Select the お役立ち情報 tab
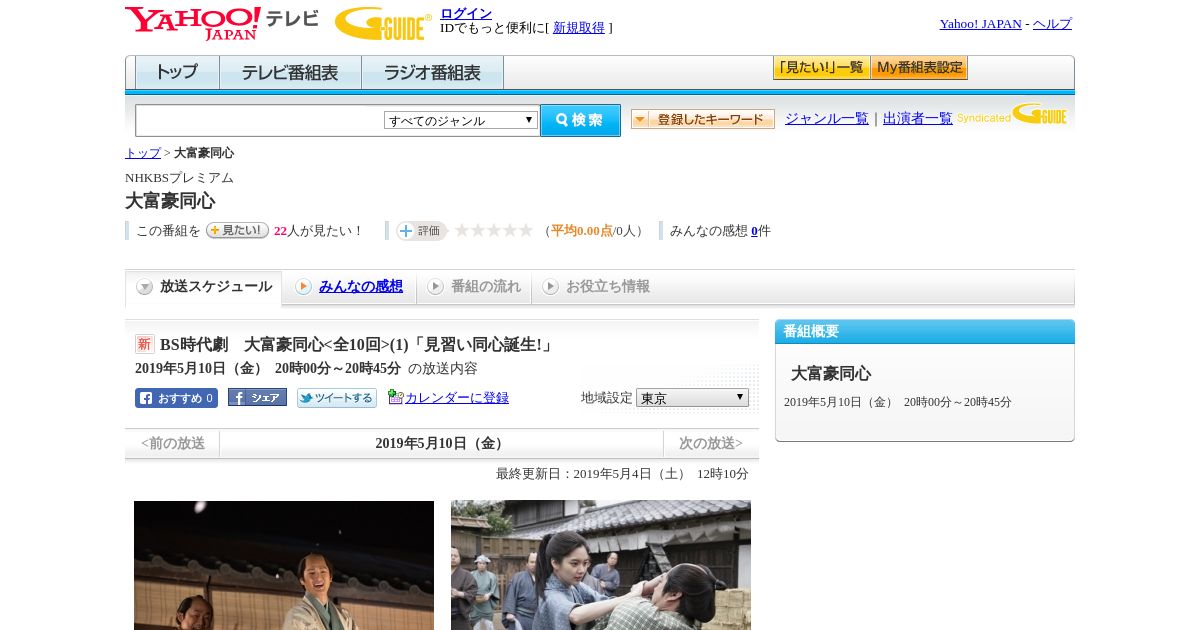1200x630 pixels. coord(596,287)
